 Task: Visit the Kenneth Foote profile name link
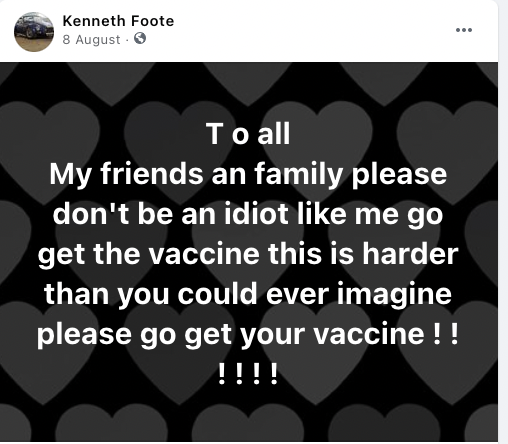pos(118,21)
